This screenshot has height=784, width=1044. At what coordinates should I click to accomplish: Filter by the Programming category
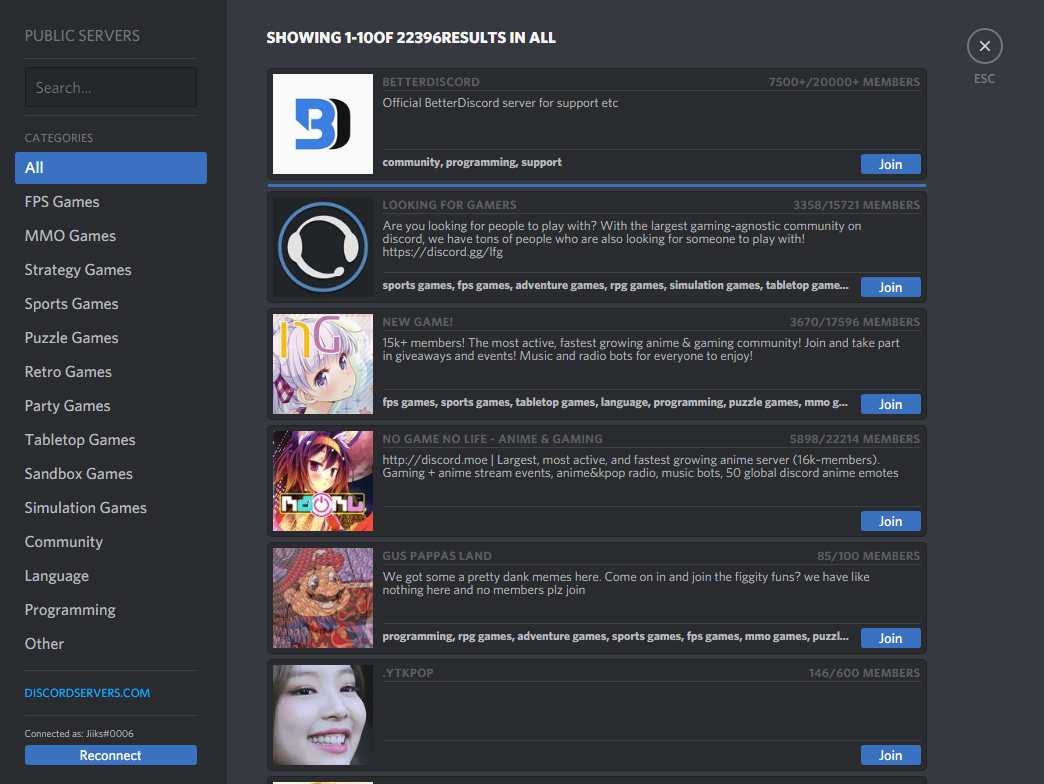[x=111, y=610]
